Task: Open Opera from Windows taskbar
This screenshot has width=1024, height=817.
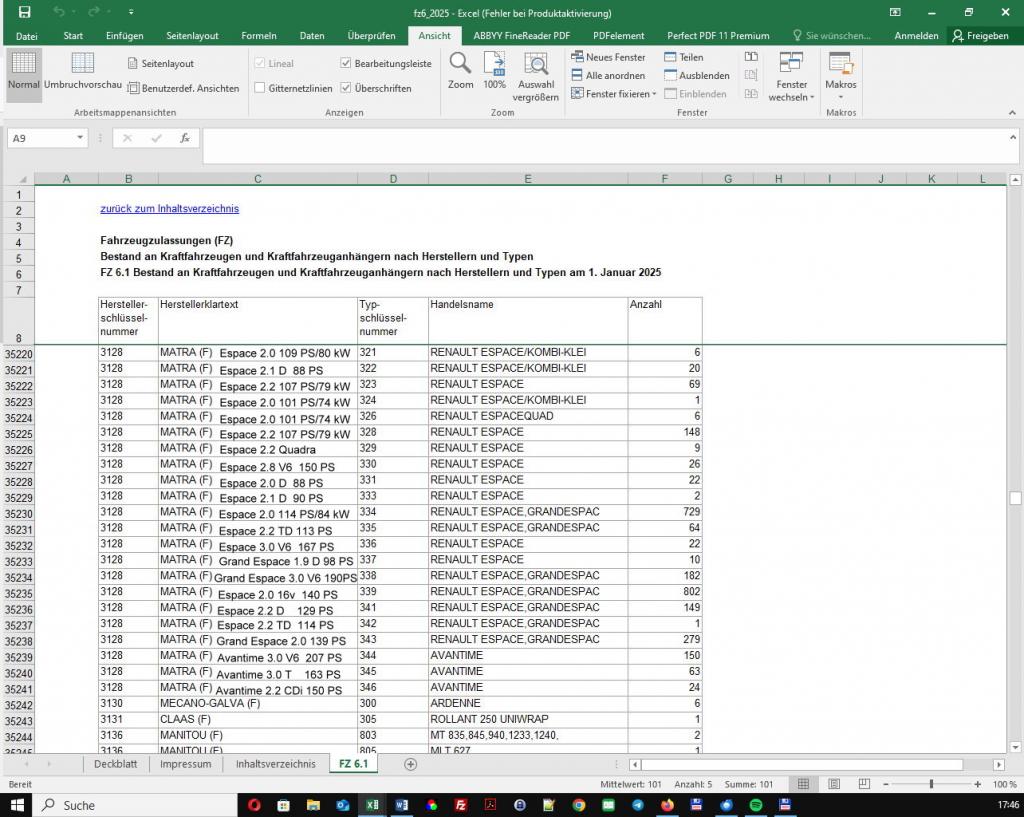Action: point(254,805)
